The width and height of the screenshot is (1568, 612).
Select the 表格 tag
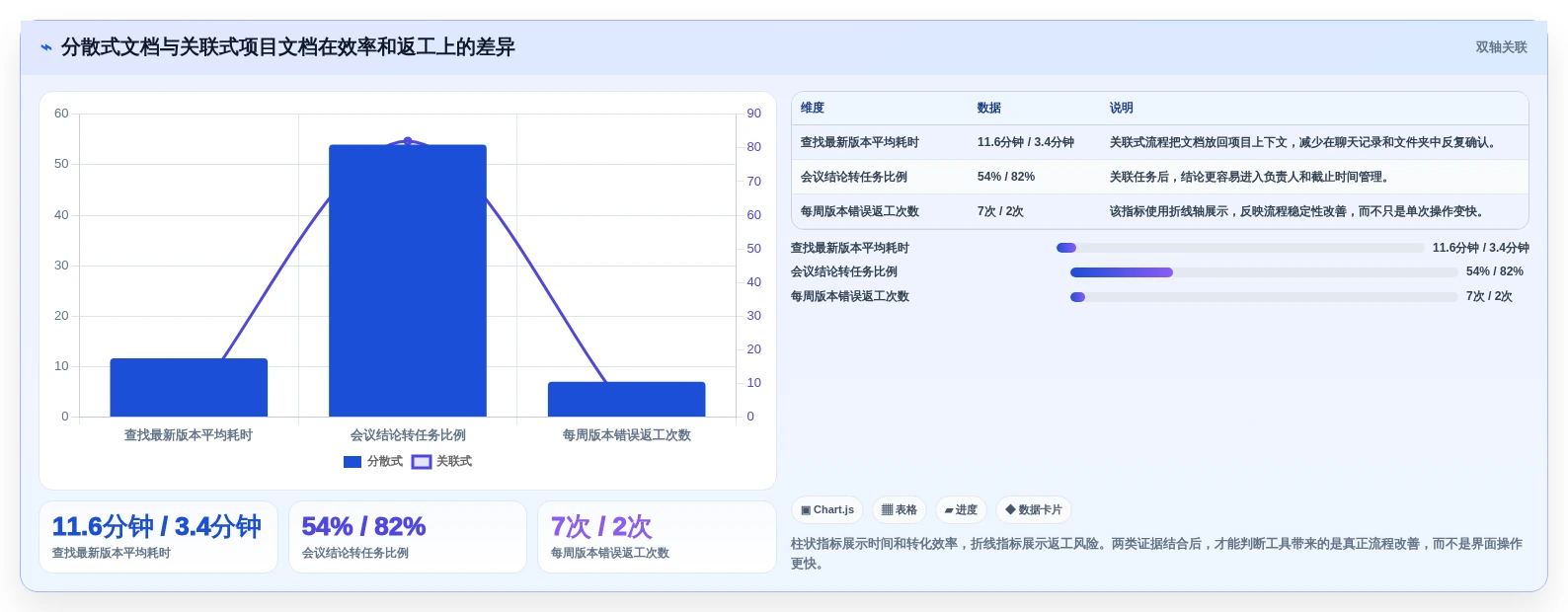[899, 509]
